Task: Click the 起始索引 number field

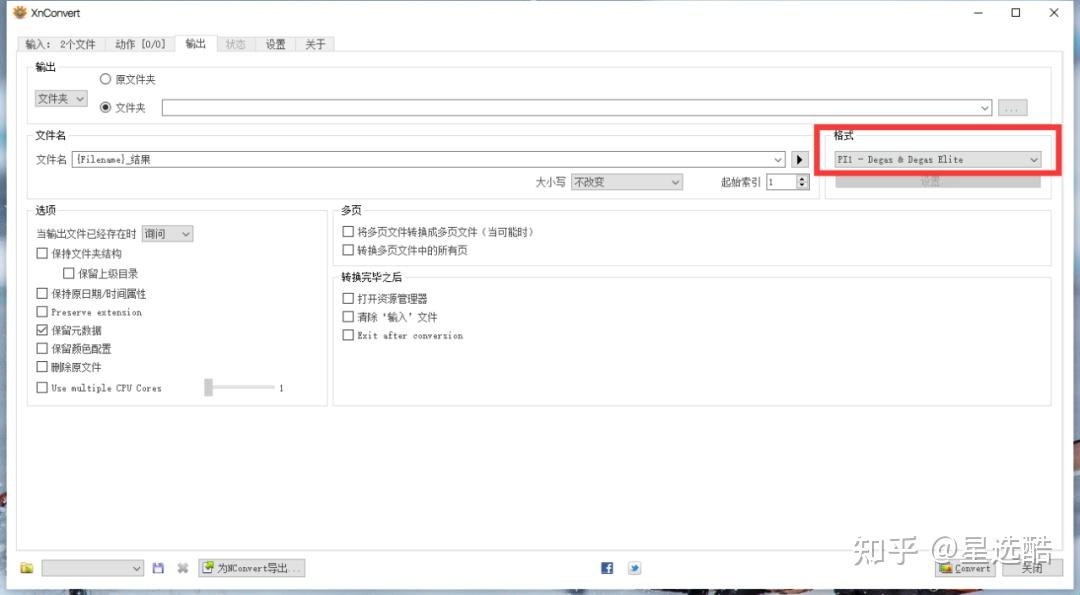Action: point(782,182)
